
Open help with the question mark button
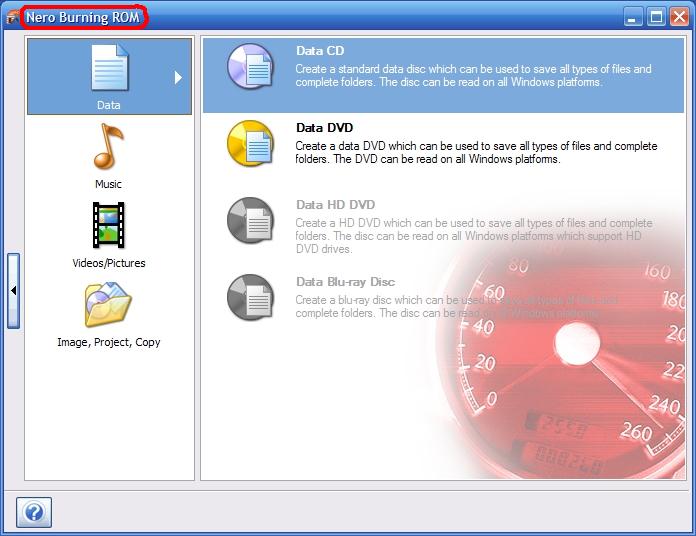(x=34, y=512)
